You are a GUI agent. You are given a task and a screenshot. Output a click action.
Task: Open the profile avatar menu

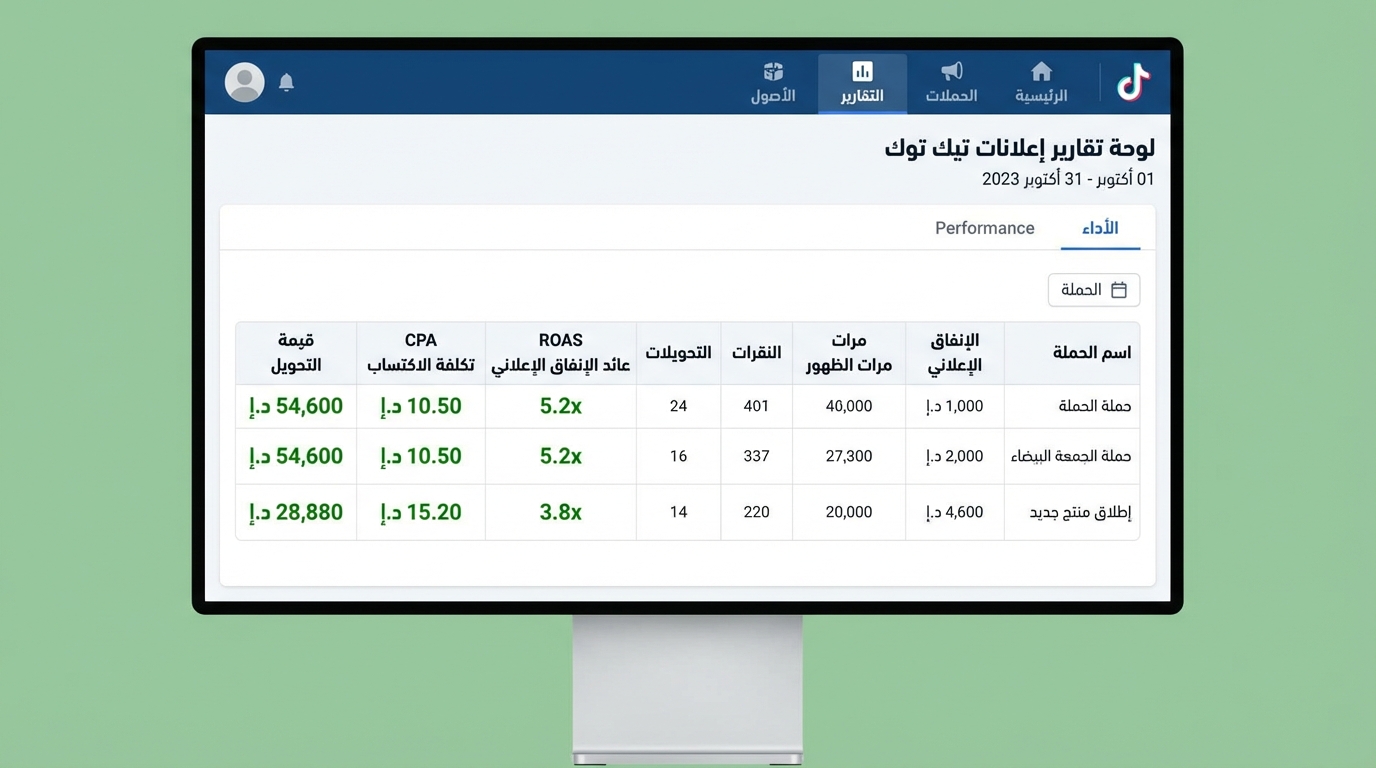pos(244,83)
